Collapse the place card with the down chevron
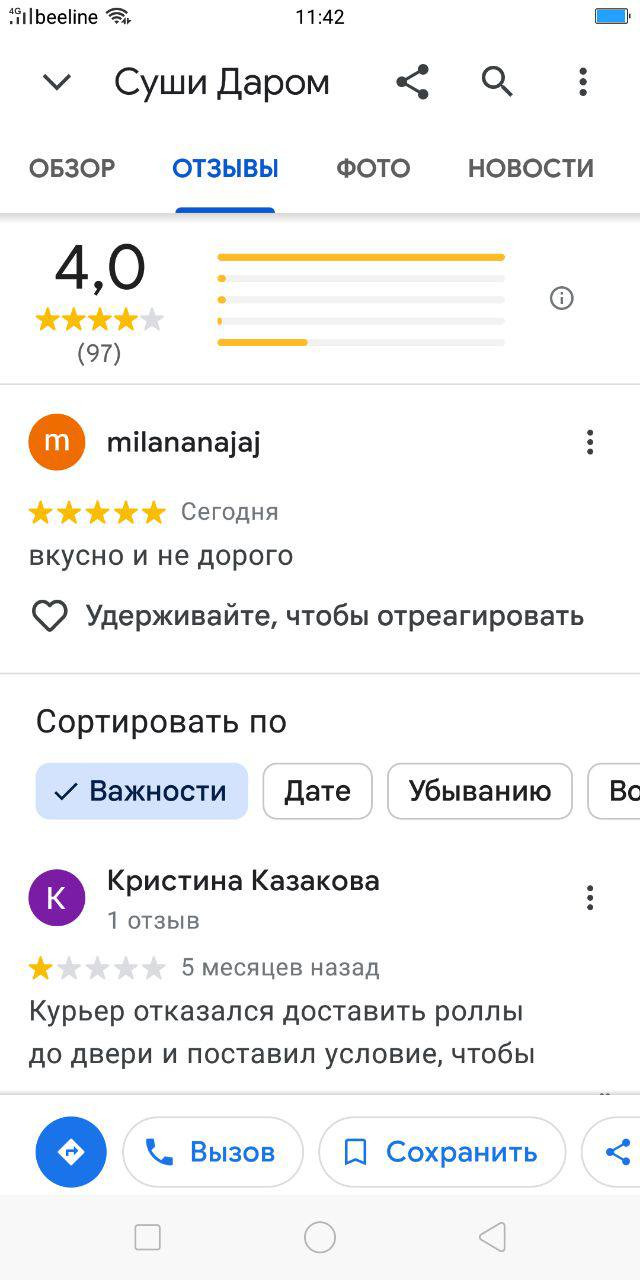This screenshot has height=1280, width=640. pos(57,82)
